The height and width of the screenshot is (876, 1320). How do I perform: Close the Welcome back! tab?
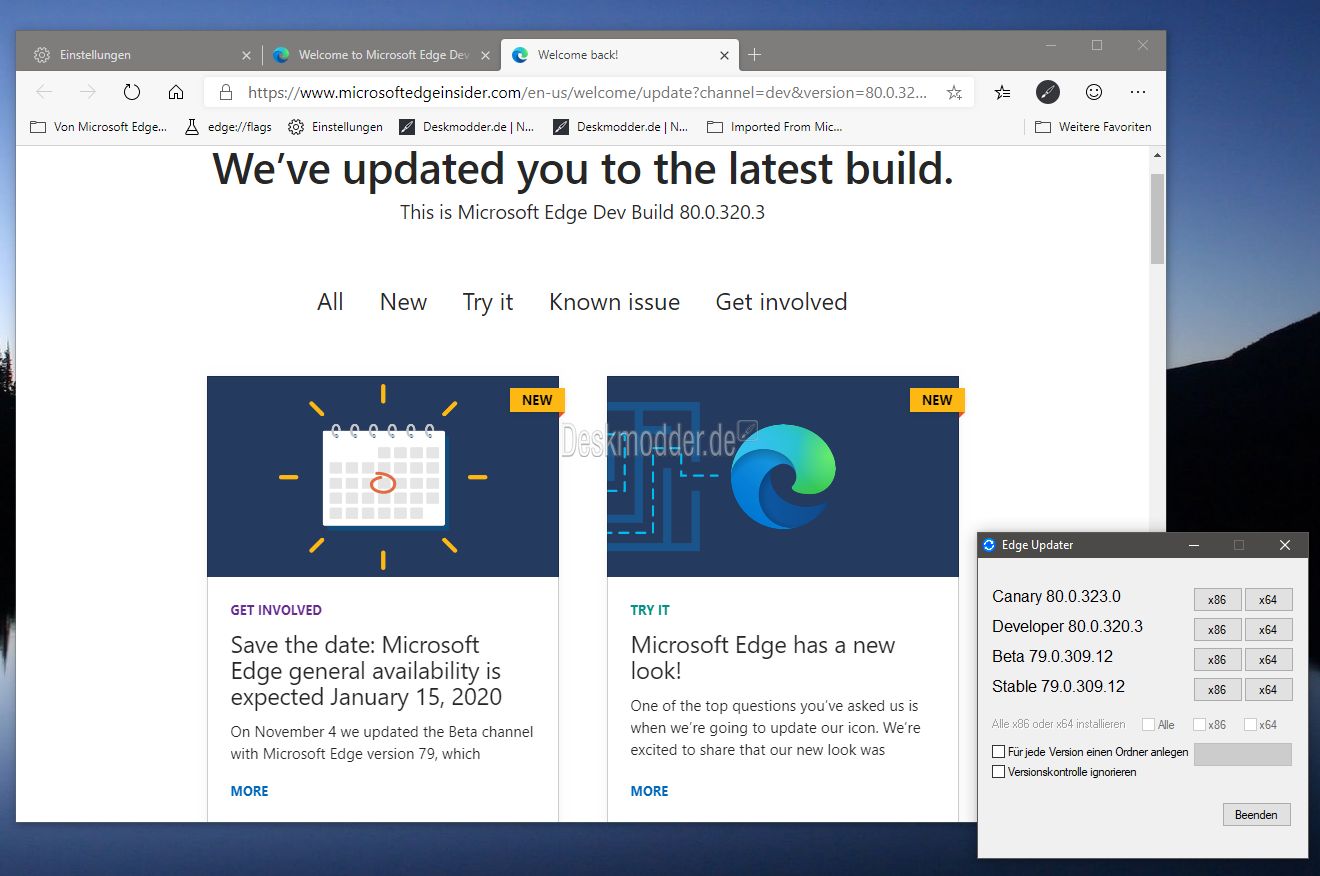tap(723, 55)
